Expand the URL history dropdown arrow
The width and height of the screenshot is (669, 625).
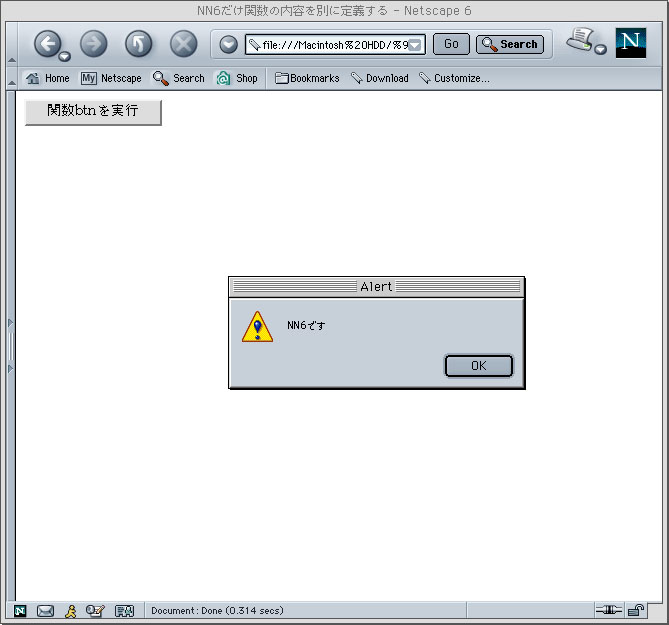pyautogui.click(x=415, y=45)
